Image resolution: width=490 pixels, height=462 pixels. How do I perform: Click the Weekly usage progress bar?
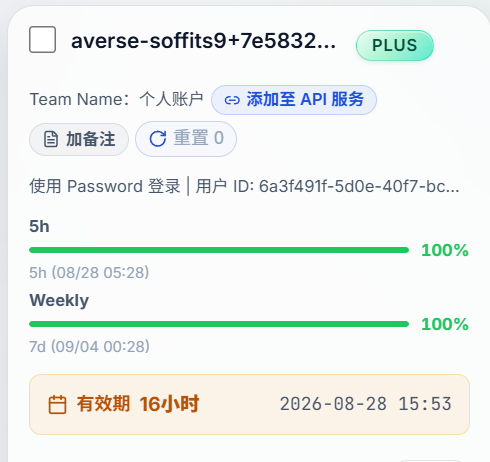tap(219, 324)
